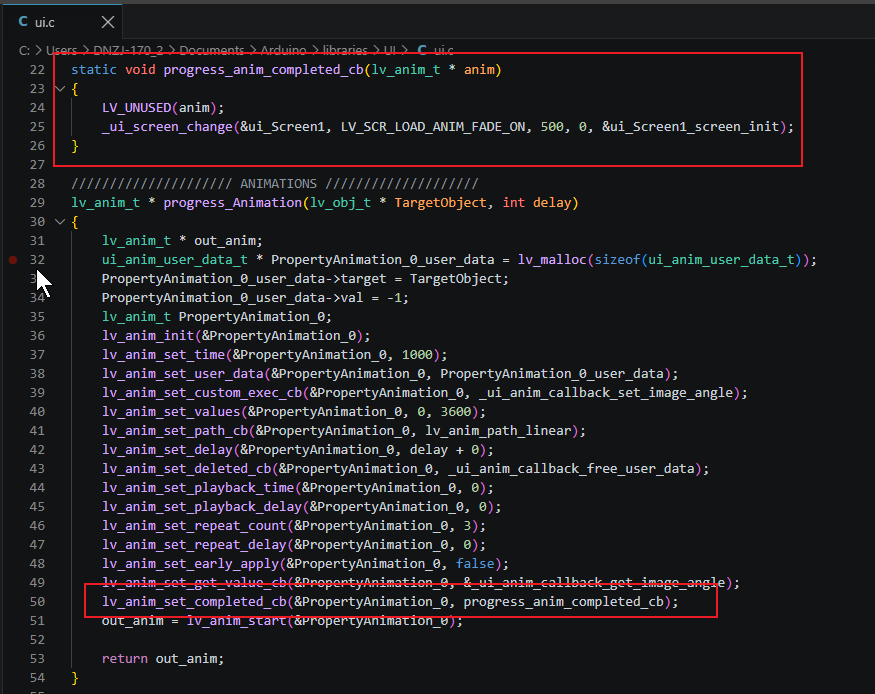Click lv_anim_init call on line 36
The height and width of the screenshot is (694, 875).
click(x=147, y=336)
